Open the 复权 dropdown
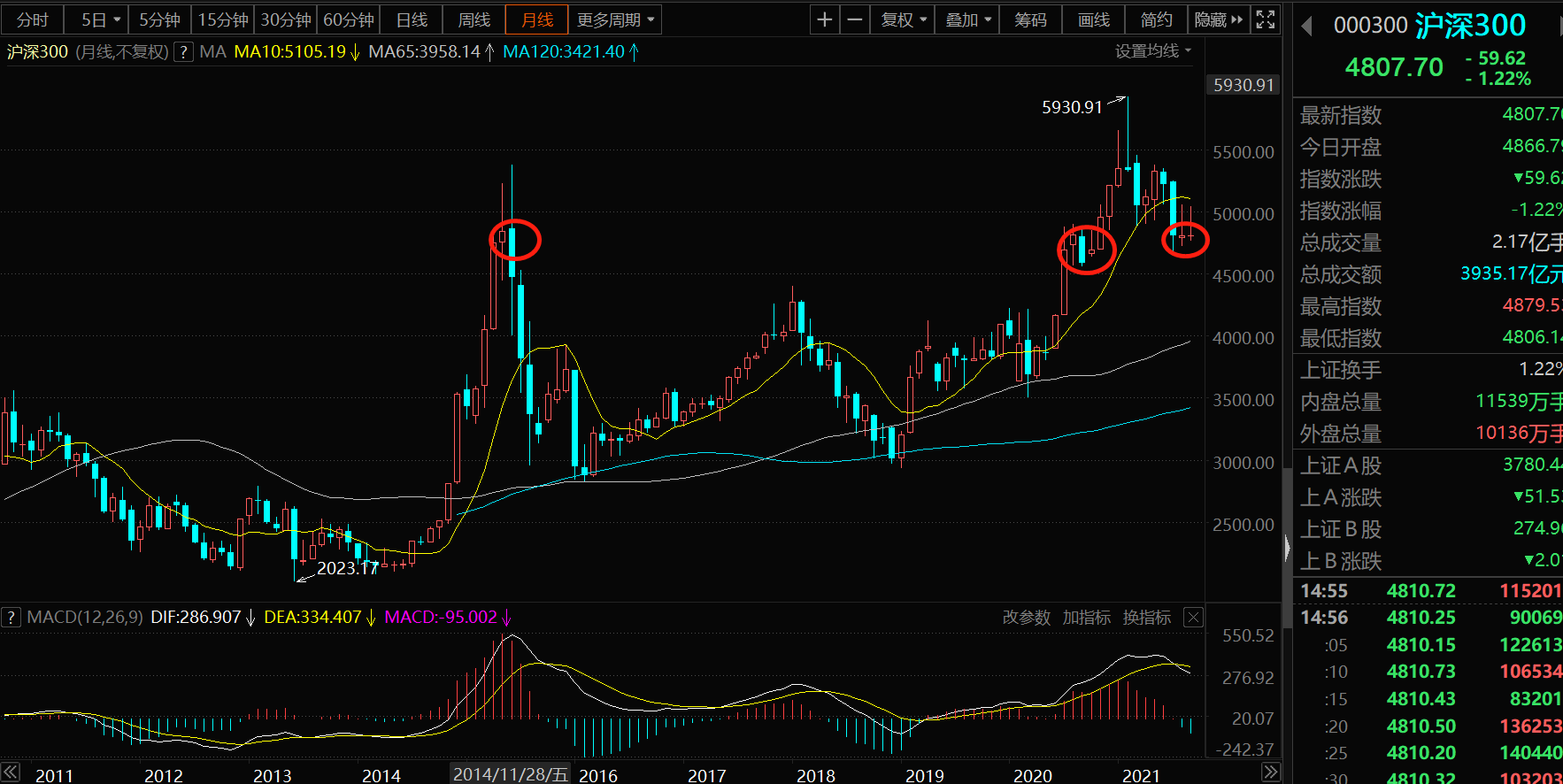1563x784 pixels. [903, 19]
